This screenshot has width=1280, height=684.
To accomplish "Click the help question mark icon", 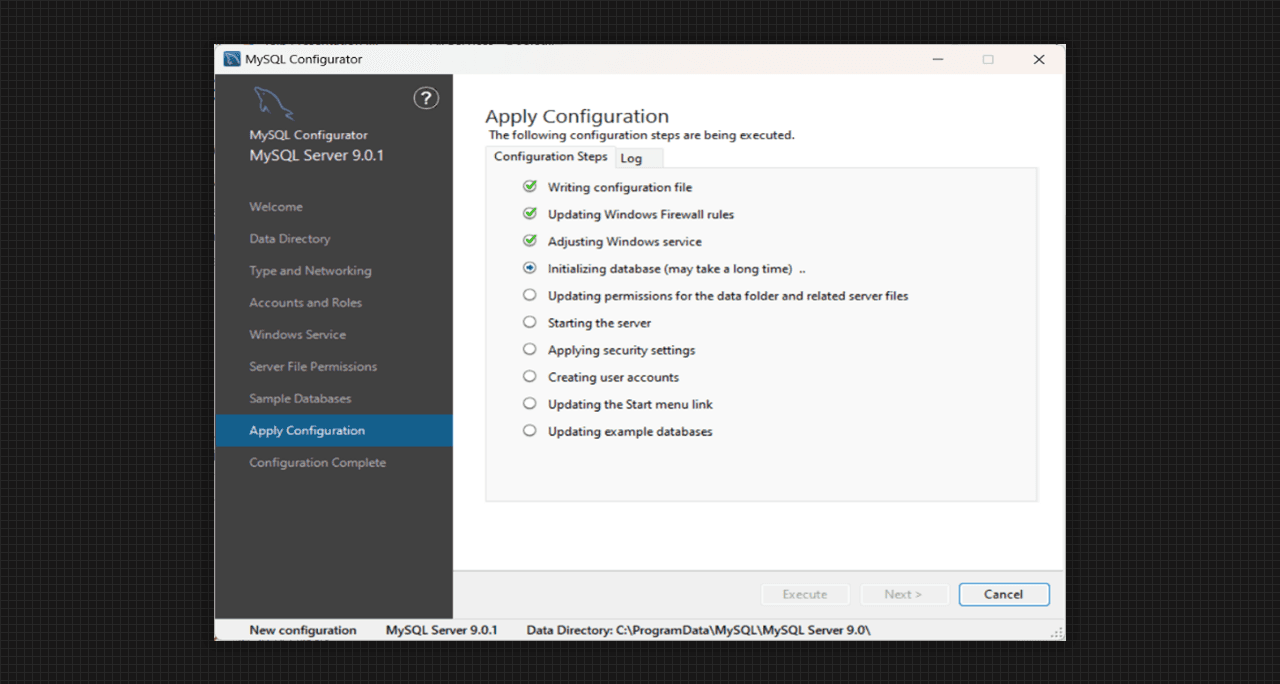I will point(426,98).
